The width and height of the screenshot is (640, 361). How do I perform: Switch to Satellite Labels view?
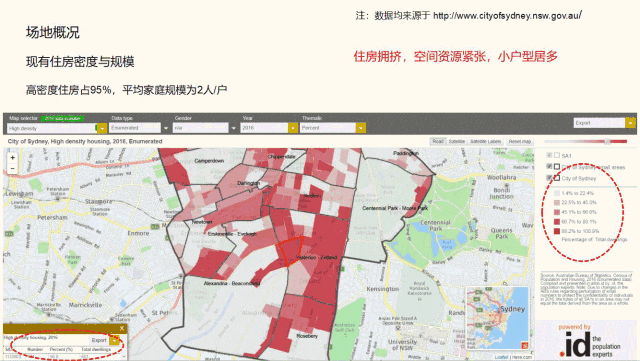click(x=485, y=141)
